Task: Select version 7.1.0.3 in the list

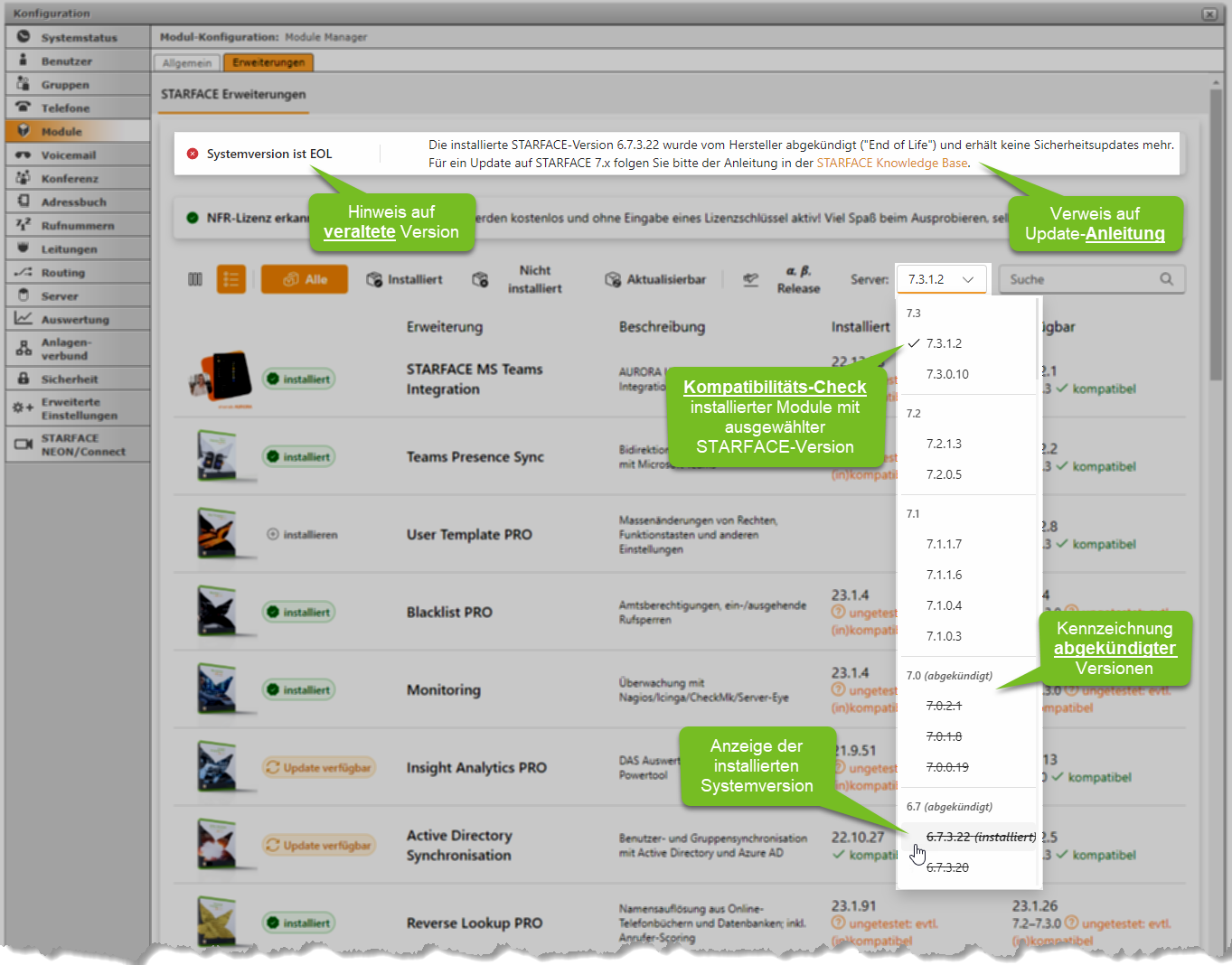Action: pos(968,636)
